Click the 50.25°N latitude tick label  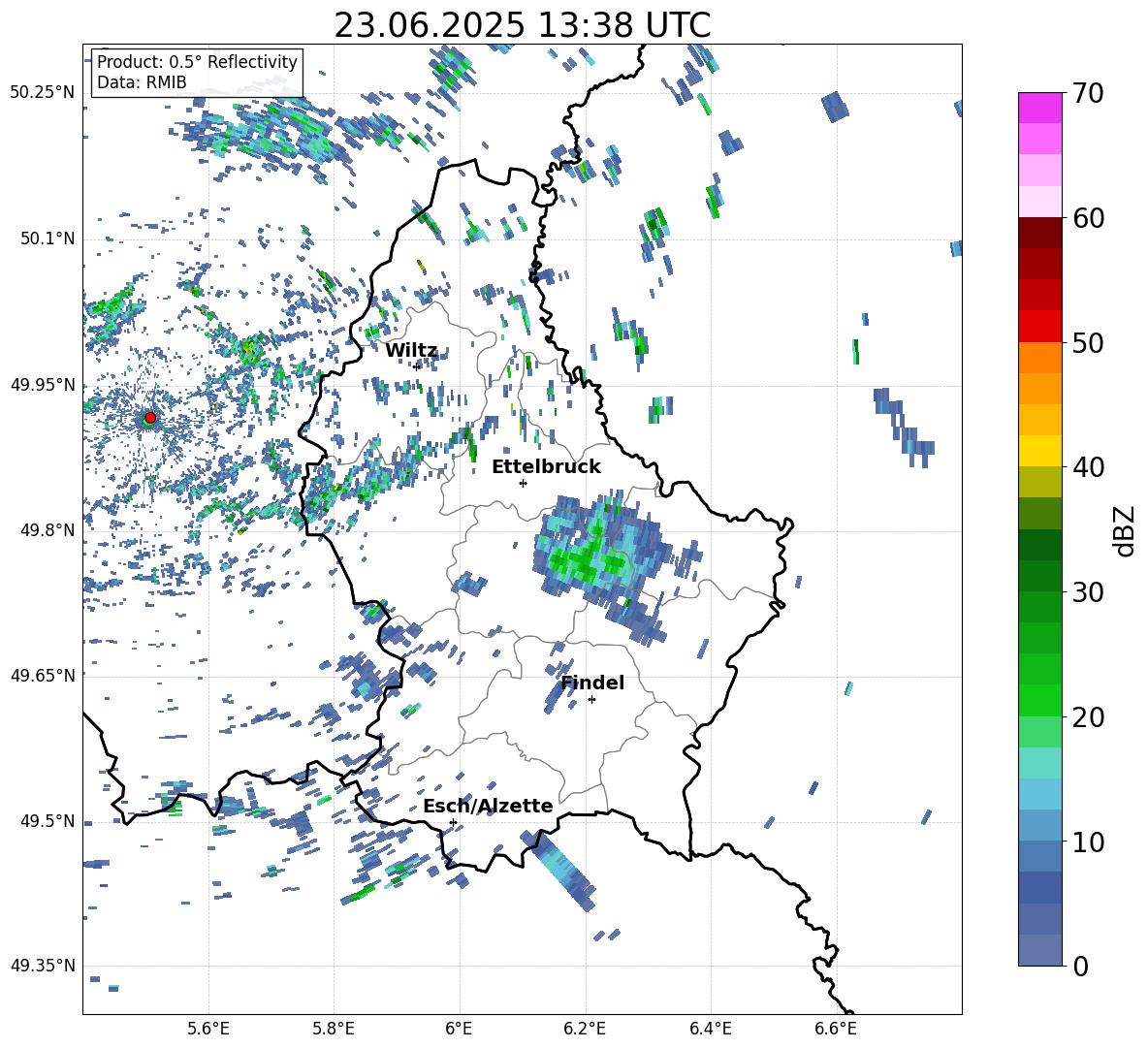coord(43,93)
